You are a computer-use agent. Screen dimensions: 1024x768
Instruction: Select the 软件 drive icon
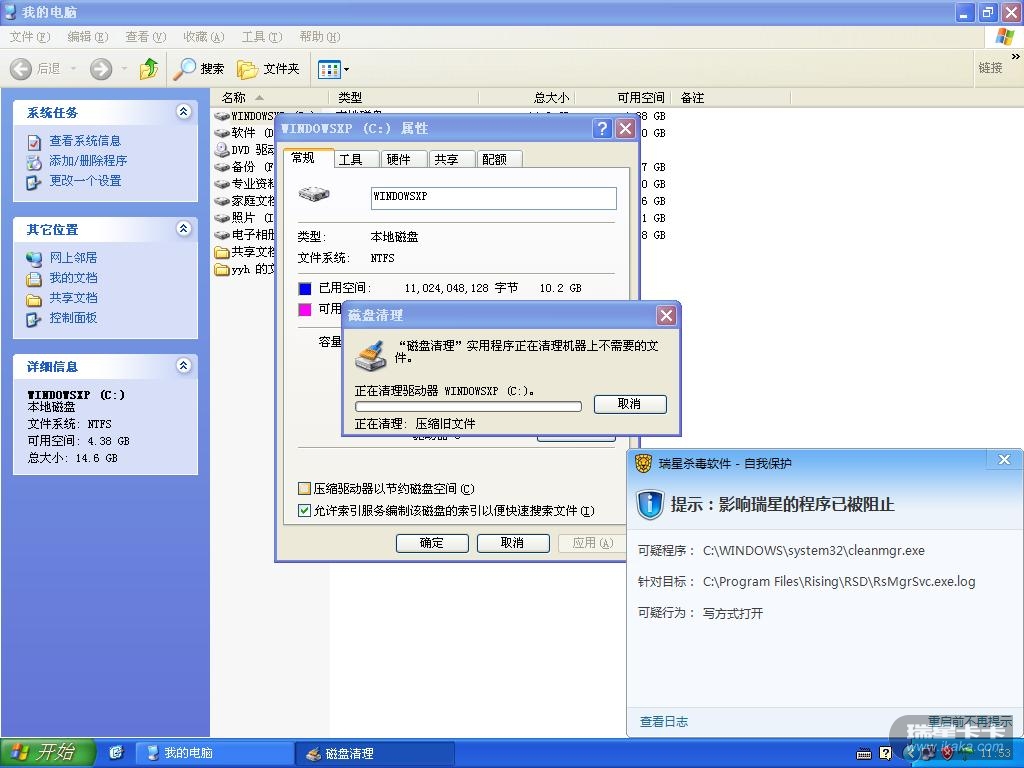(222, 133)
